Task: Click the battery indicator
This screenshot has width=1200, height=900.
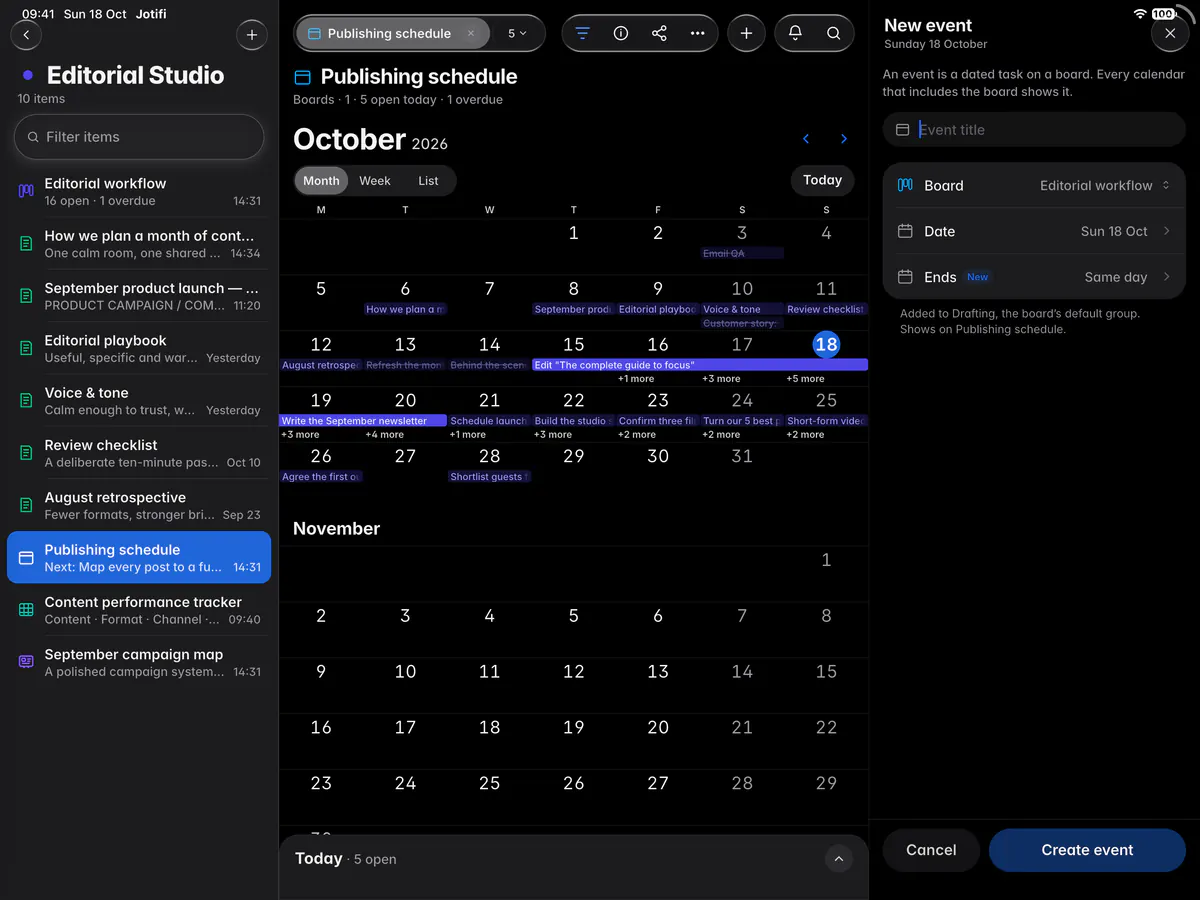Action: [1163, 14]
